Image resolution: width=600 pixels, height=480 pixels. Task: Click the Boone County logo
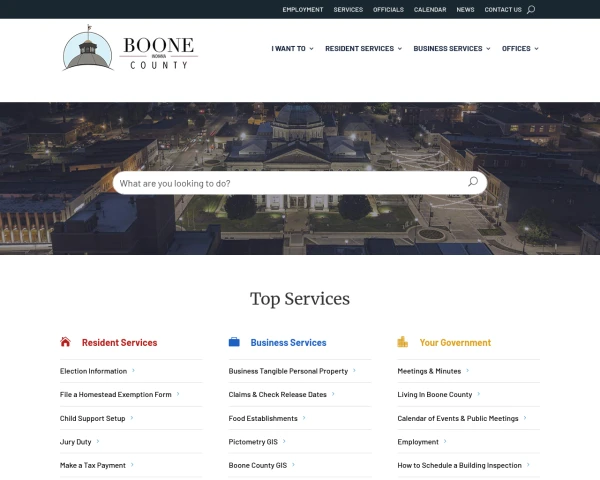130,48
